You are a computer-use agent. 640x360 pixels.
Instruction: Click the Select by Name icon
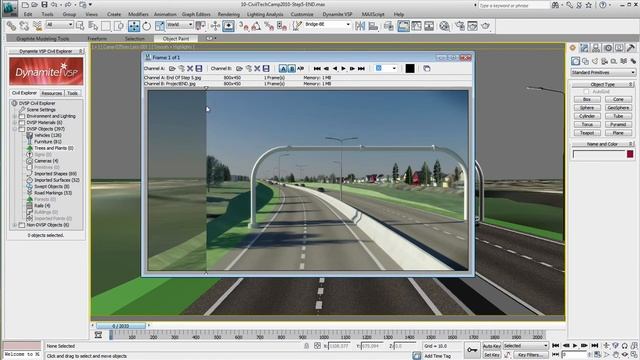pos(93,26)
